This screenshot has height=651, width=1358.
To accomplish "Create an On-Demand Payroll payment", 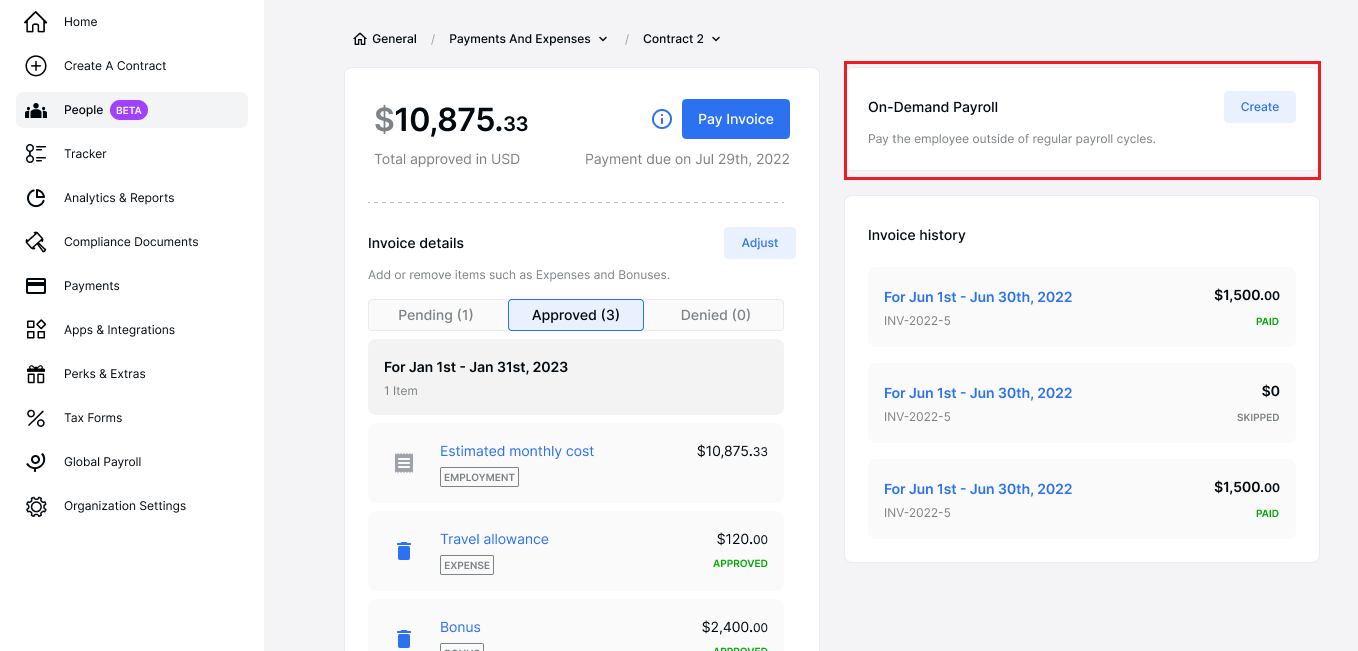I will coord(1259,107).
